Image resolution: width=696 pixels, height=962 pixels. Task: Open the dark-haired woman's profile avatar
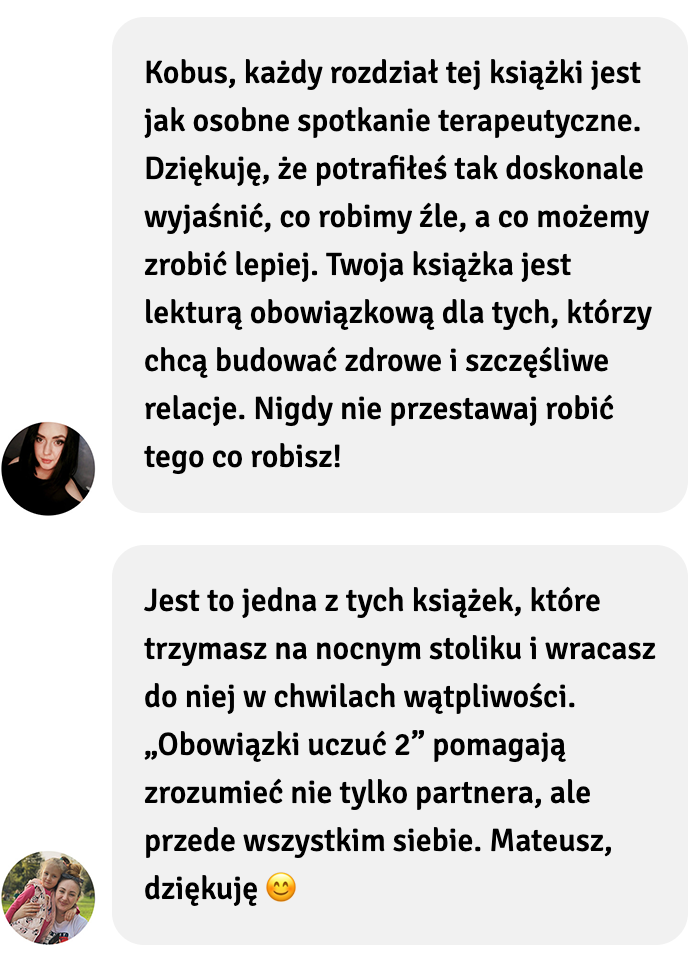(x=48, y=468)
